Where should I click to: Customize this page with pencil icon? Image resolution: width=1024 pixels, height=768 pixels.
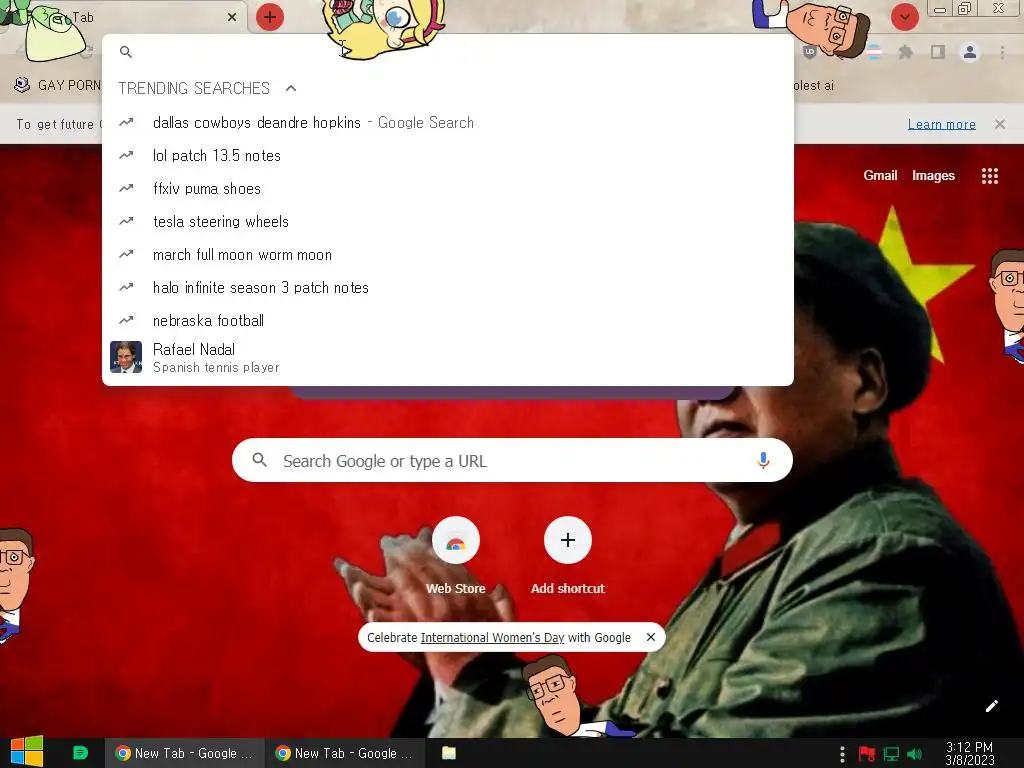click(991, 706)
